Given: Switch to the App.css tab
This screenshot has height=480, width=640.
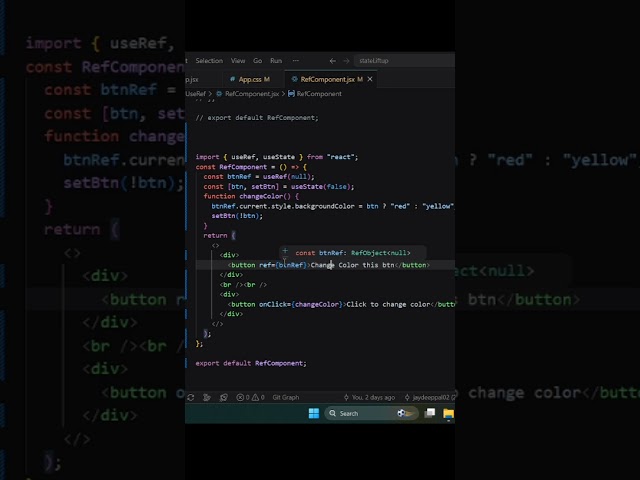Looking at the screenshot, I should coord(253,79).
